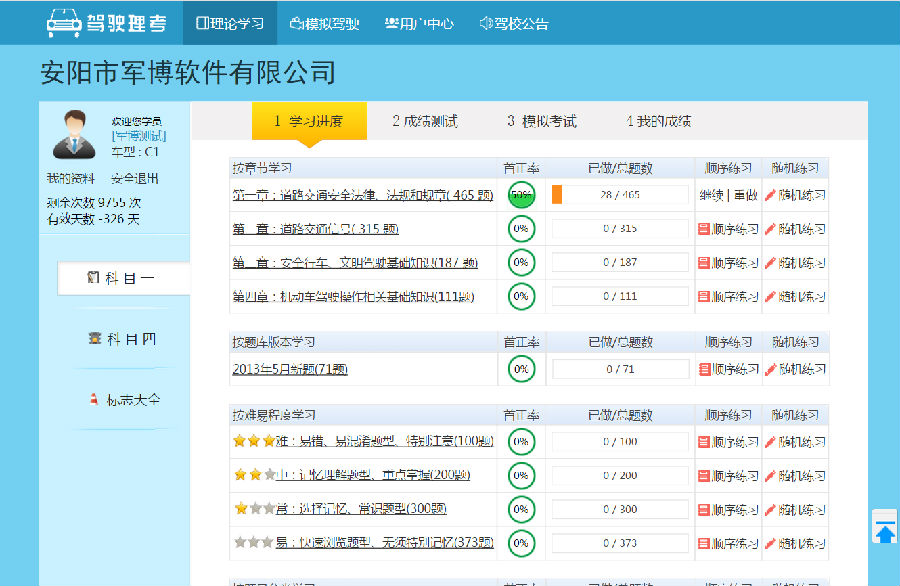
Task: Open chapter four link with 111 questions
Action: click(353, 297)
